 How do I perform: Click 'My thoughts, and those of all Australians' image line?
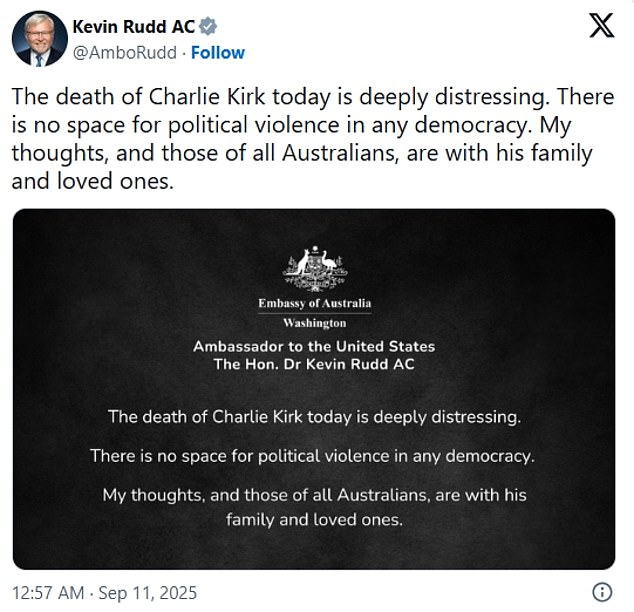tap(314, 495)
